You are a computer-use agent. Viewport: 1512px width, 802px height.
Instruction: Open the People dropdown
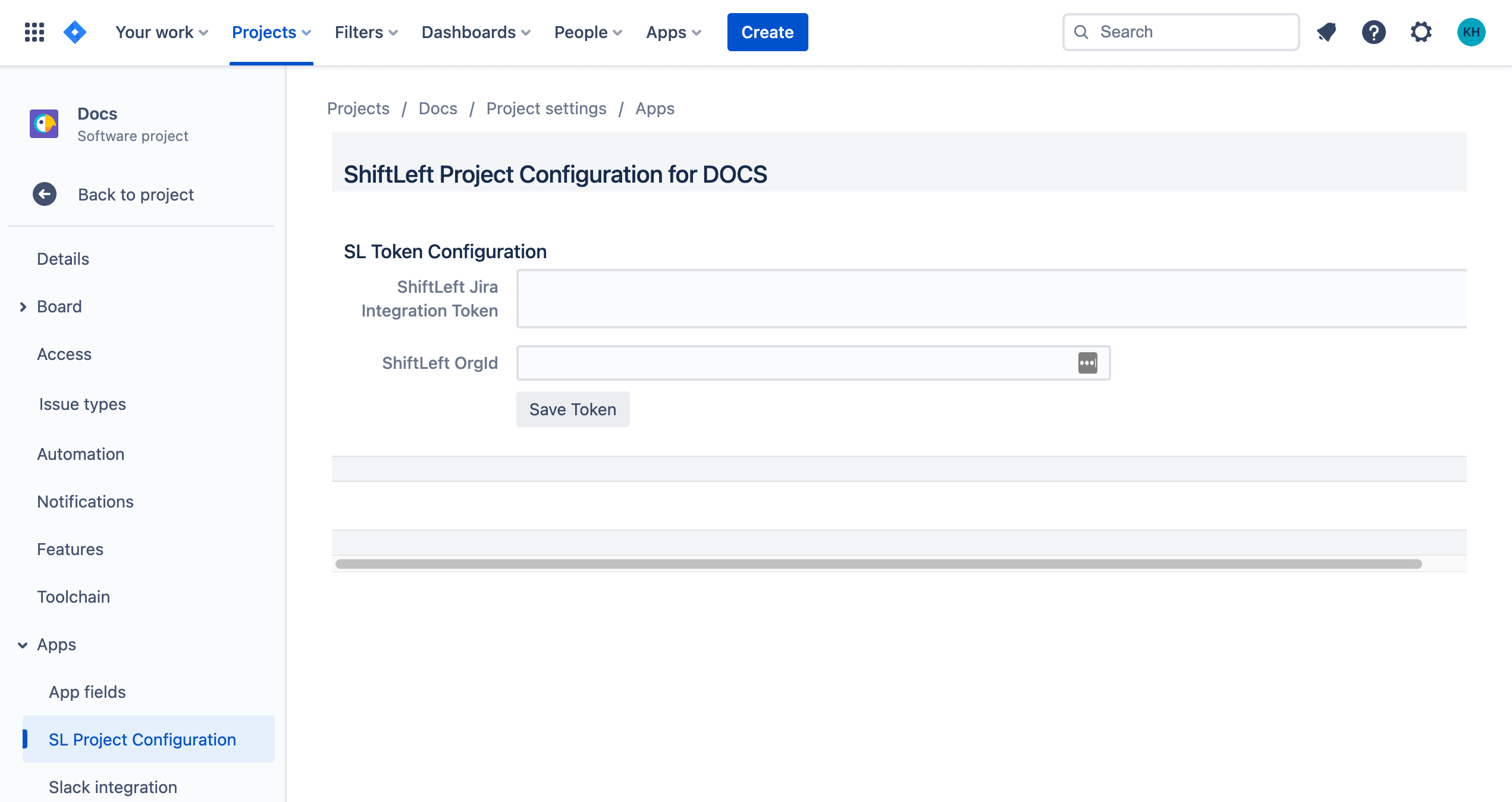[588, 32]
